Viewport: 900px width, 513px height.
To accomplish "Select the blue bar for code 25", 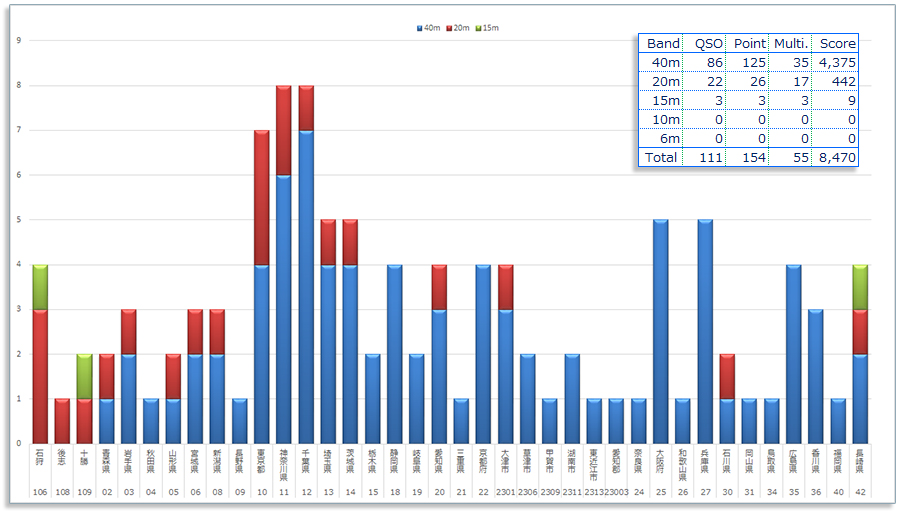I will tap(660, 331).
